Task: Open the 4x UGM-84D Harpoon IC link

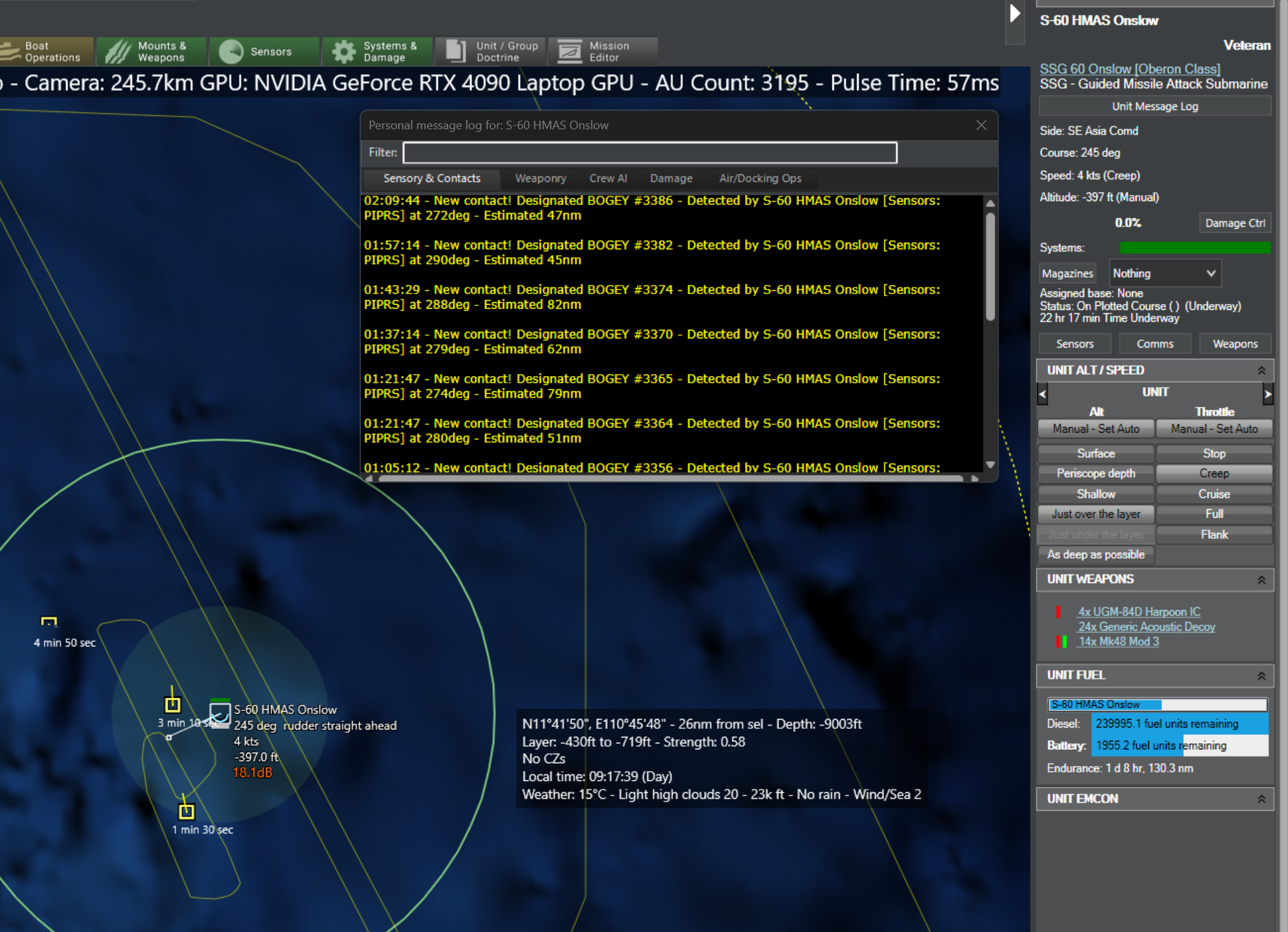Action: click(x=1139, y=611)
